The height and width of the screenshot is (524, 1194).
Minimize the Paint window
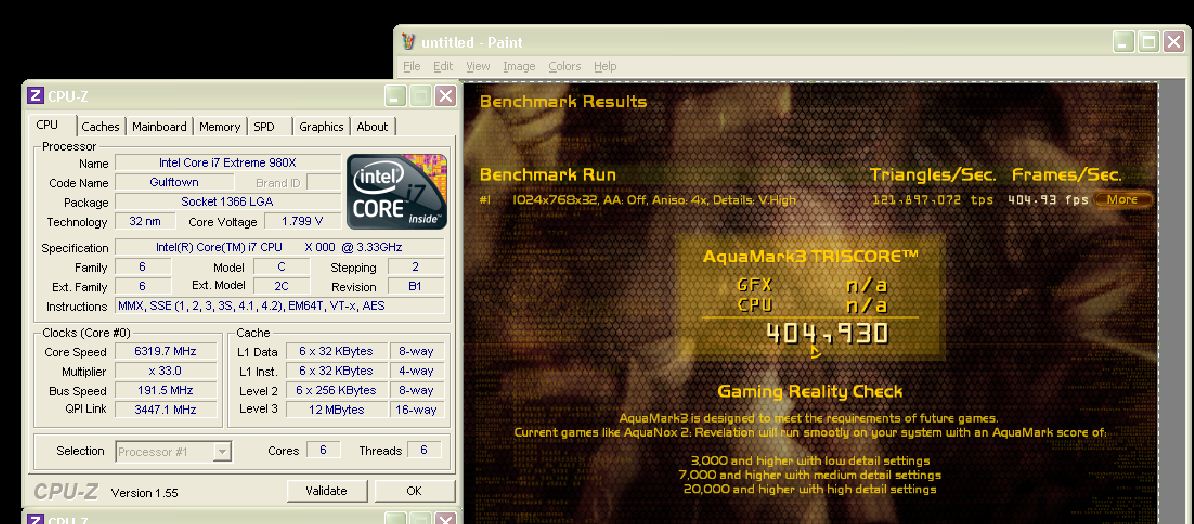coord(1124,42)
